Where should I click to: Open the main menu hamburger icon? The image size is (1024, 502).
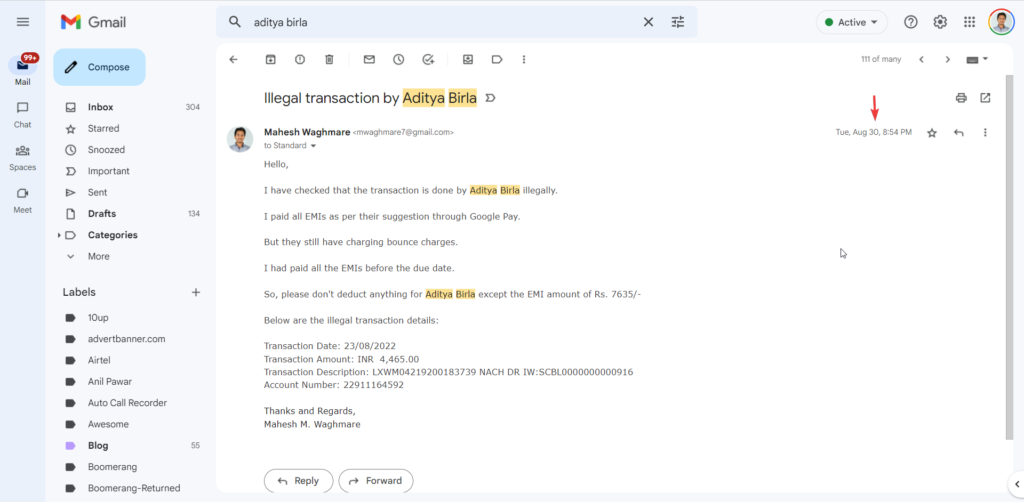23,22
